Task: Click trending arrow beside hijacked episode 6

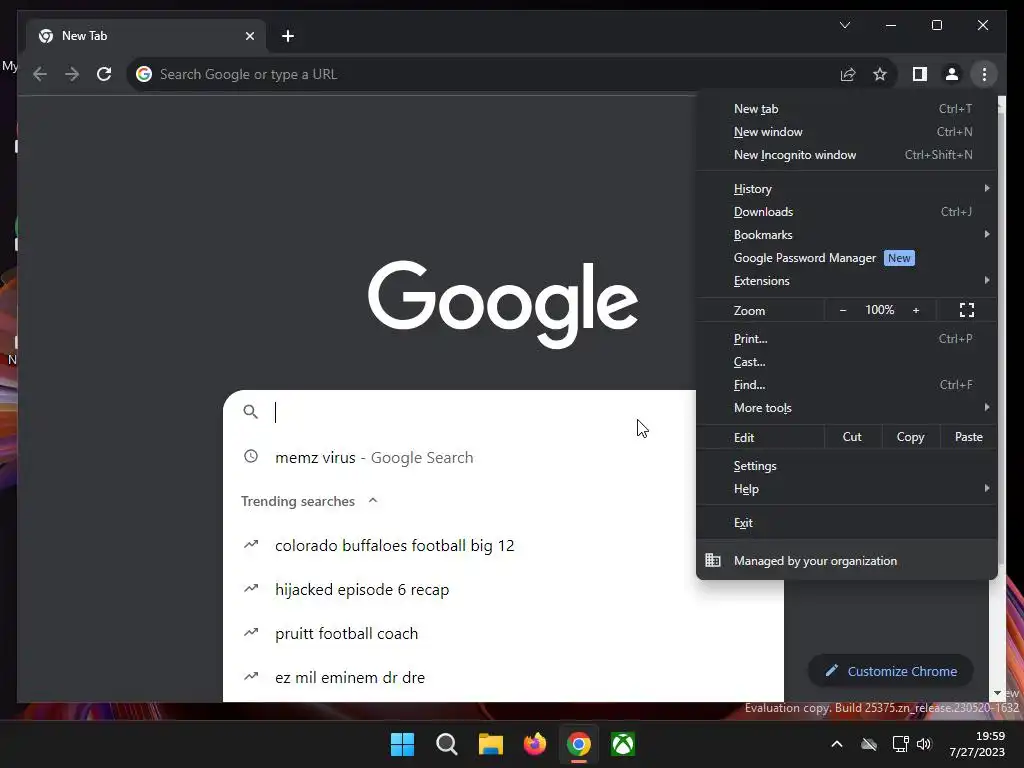Action: coord(251,588)
